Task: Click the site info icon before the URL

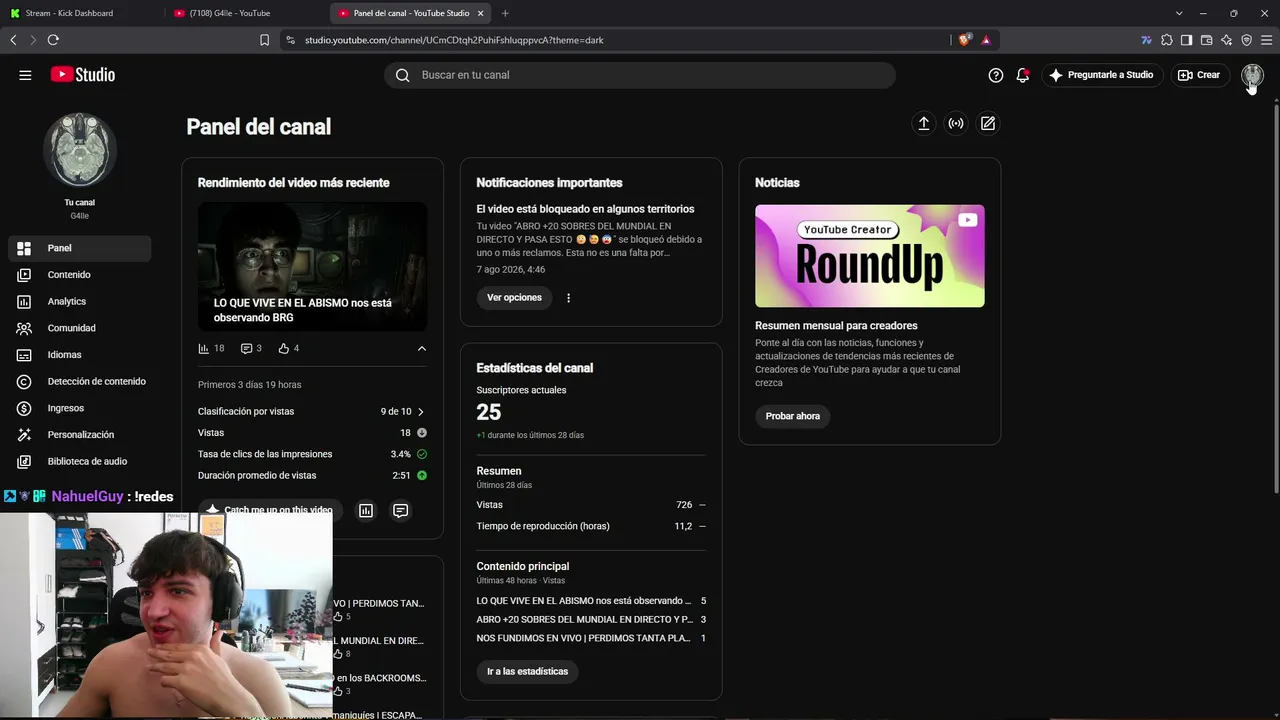Action: pyautogui.click(x=290, y=40)
